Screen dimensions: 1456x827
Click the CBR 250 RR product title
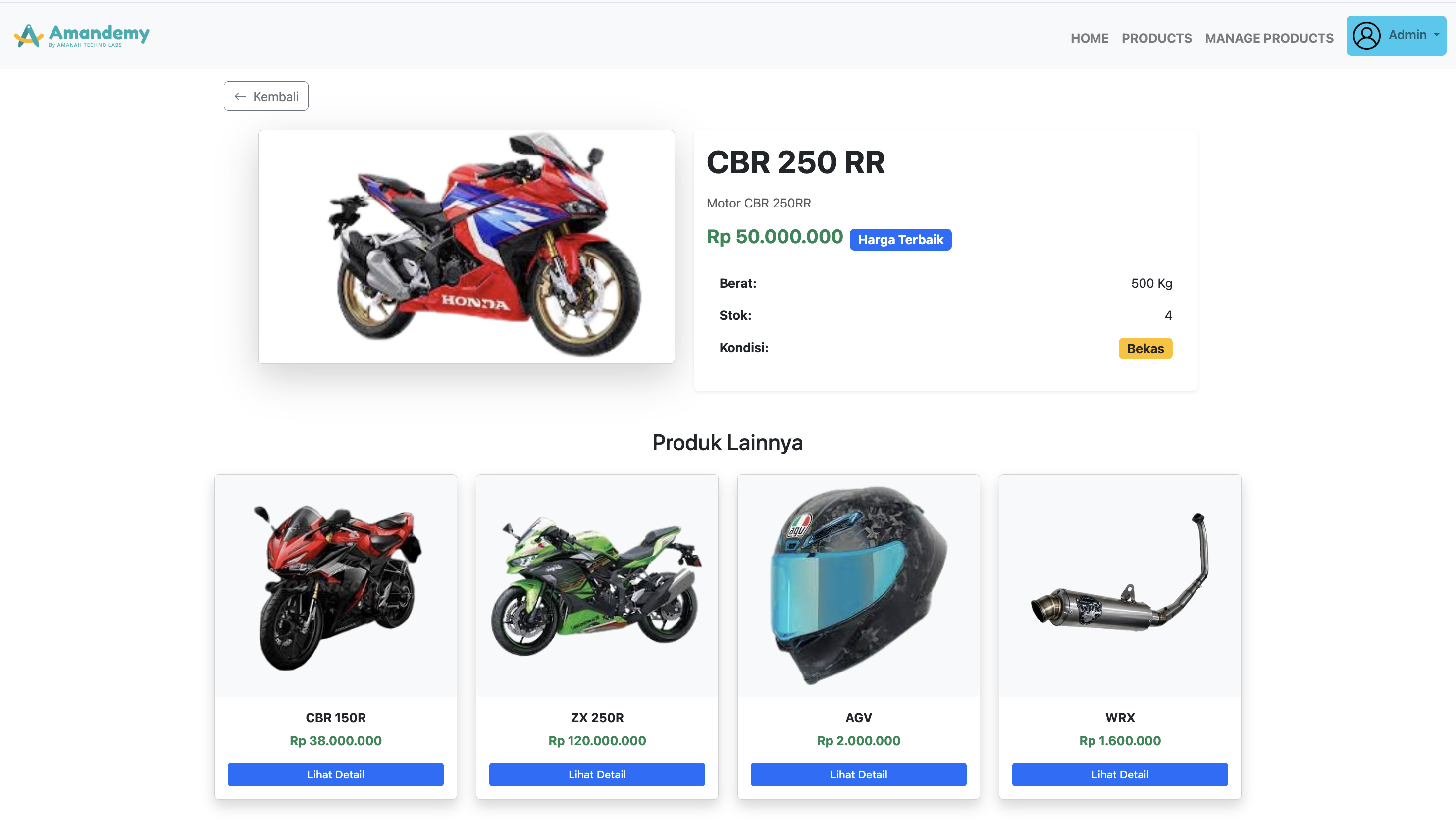795,162
